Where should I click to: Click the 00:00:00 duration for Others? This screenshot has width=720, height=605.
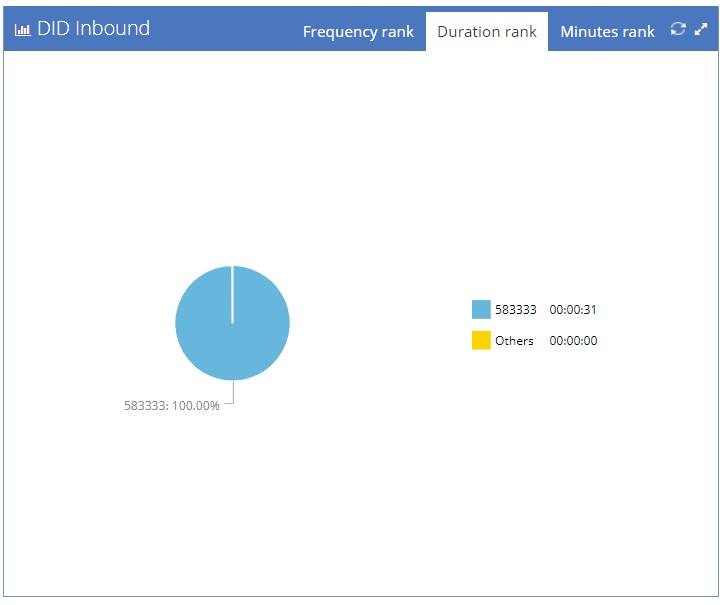(574, 341)
